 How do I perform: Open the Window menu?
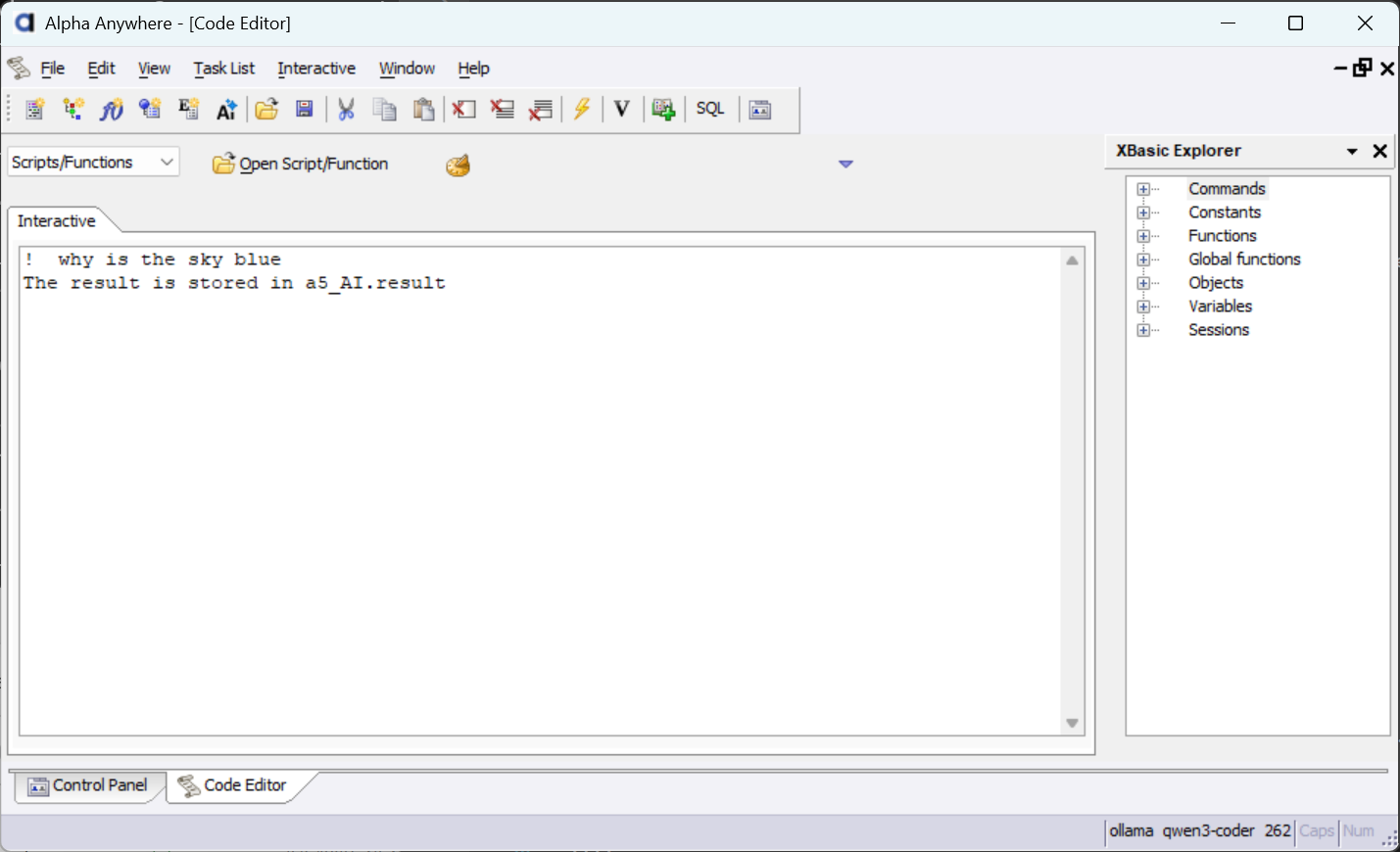click(x=407, y=69)
